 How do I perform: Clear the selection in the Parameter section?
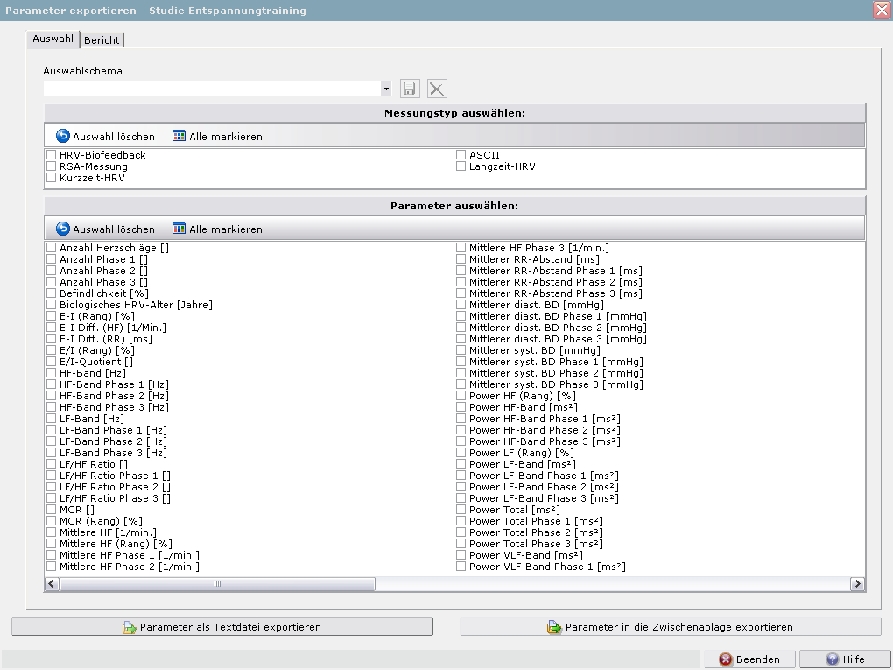[x=105, y=229]
